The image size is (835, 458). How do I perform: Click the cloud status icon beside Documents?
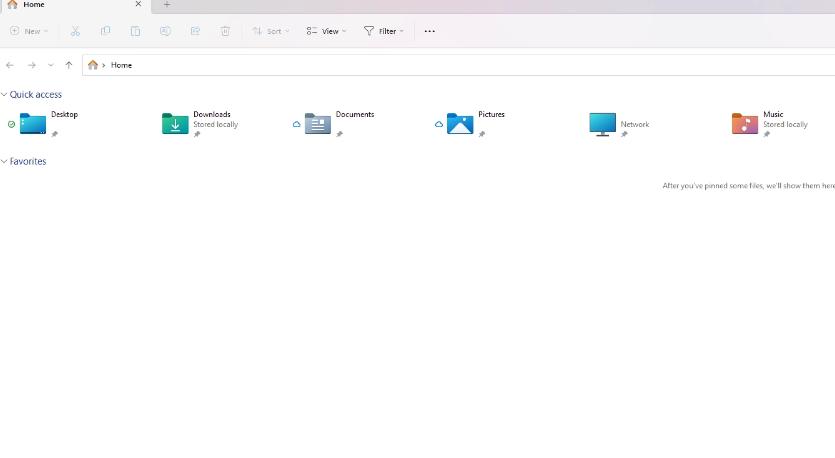click(297, 125)
